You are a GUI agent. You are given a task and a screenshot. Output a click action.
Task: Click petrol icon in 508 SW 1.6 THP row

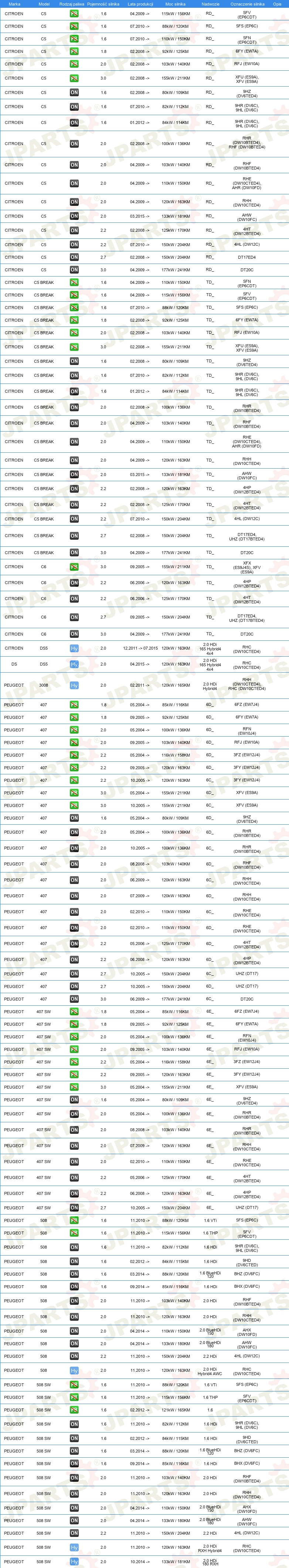pyautogui.click(x=74, y=1398)
